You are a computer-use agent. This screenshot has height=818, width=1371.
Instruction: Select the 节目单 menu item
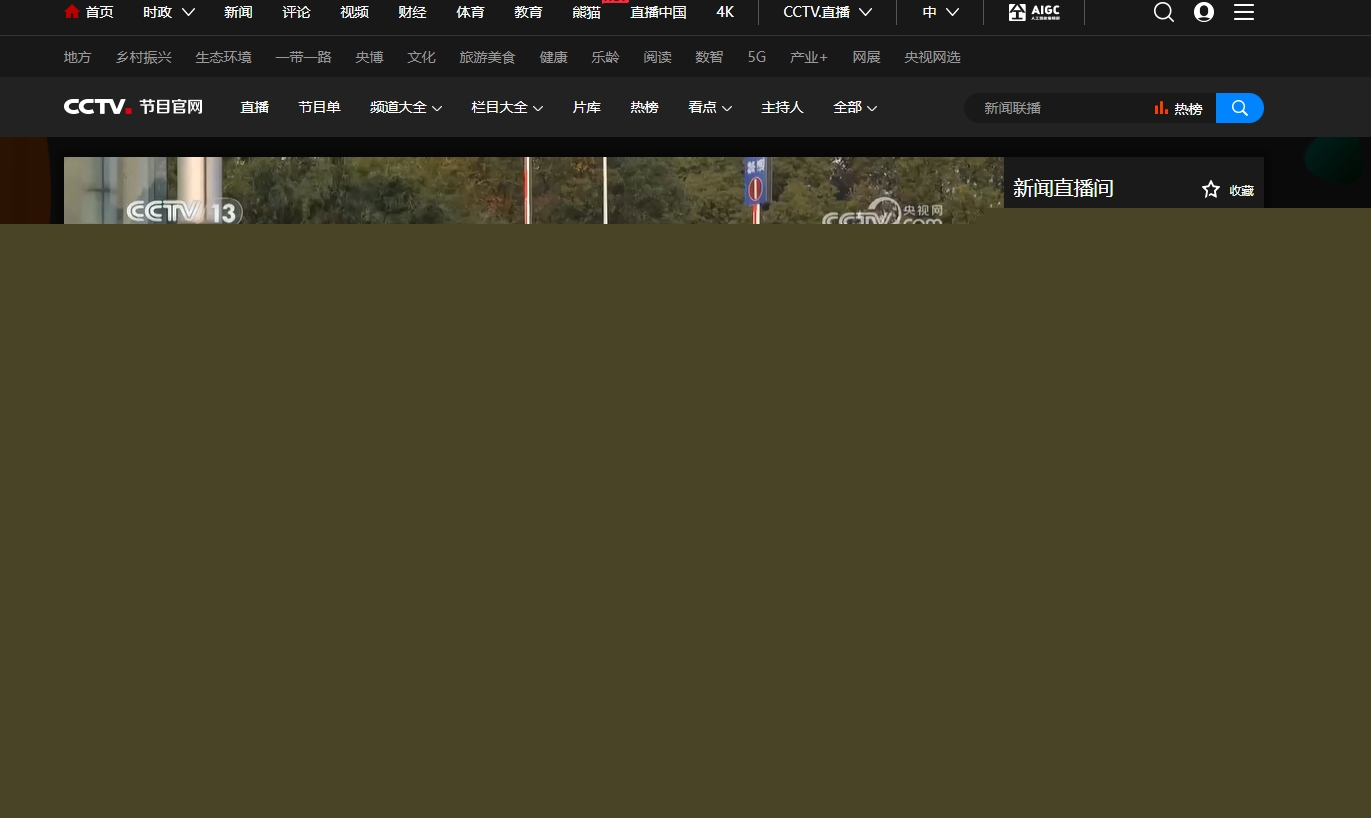[319, 107]
